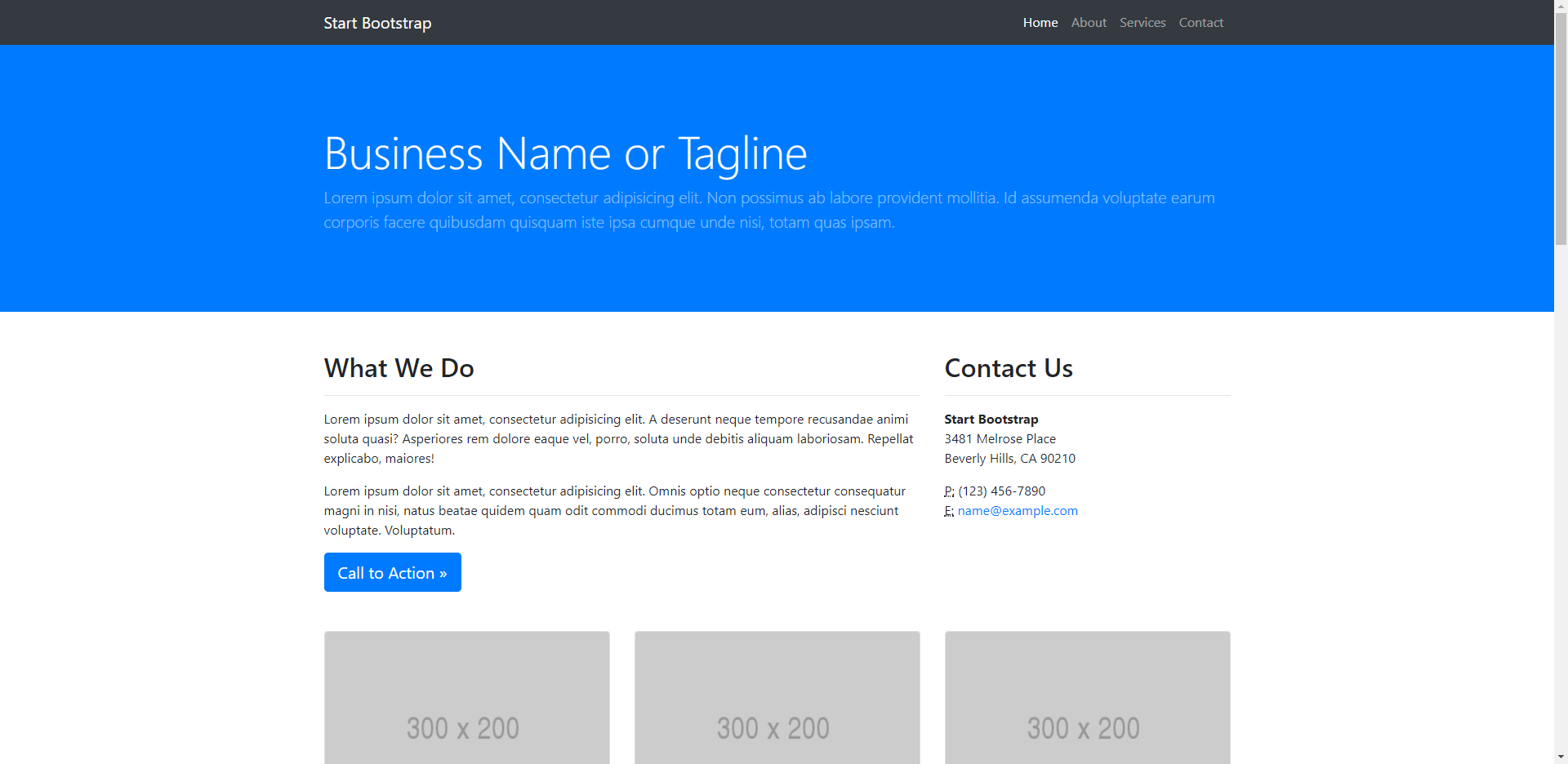This screenshot has width=1568, height=764.
Task: Click the hero paragraph starting Lorem ipsum dolor
Action: point(769,210)
